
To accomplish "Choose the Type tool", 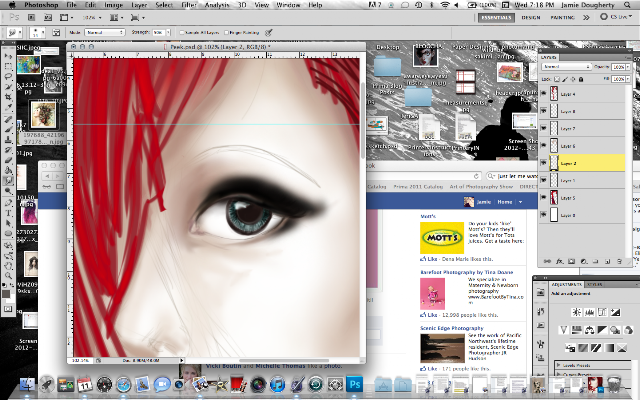I will 8,213.
